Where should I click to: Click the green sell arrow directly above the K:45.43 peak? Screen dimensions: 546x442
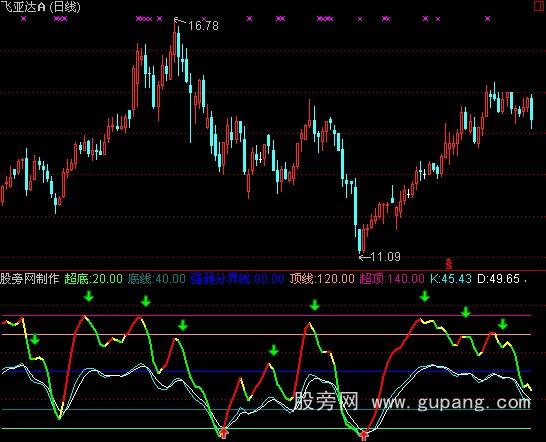(424, 296)
